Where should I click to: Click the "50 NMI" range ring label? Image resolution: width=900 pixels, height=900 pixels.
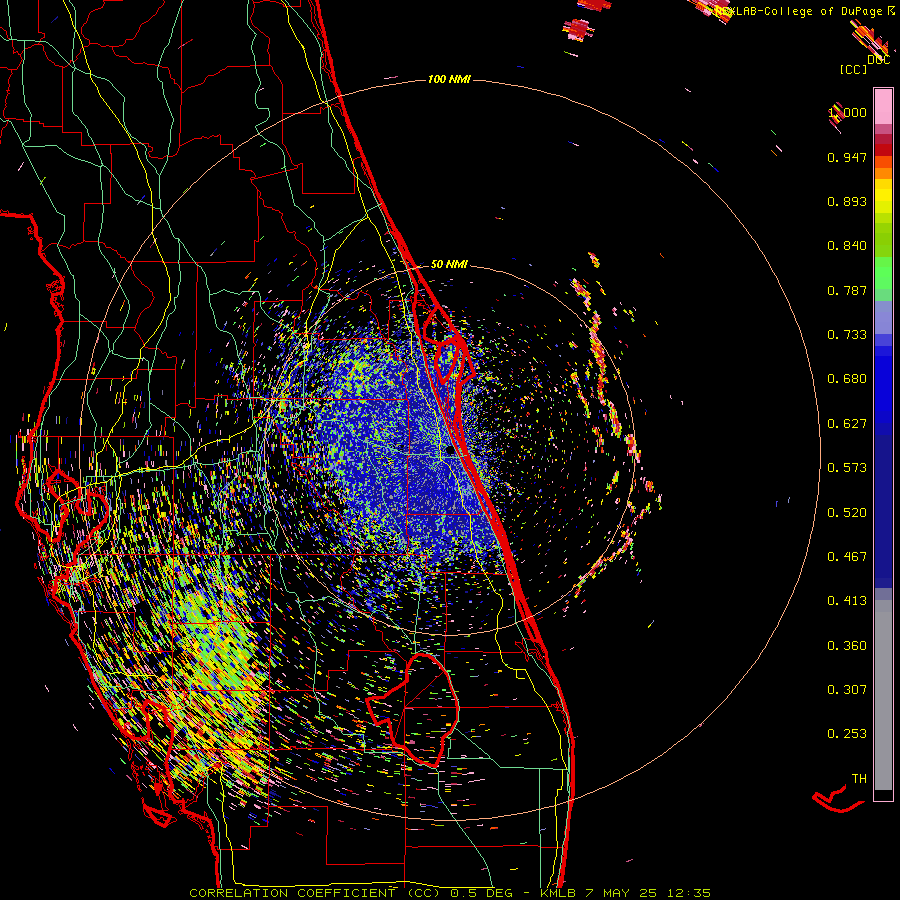(449, 264)
